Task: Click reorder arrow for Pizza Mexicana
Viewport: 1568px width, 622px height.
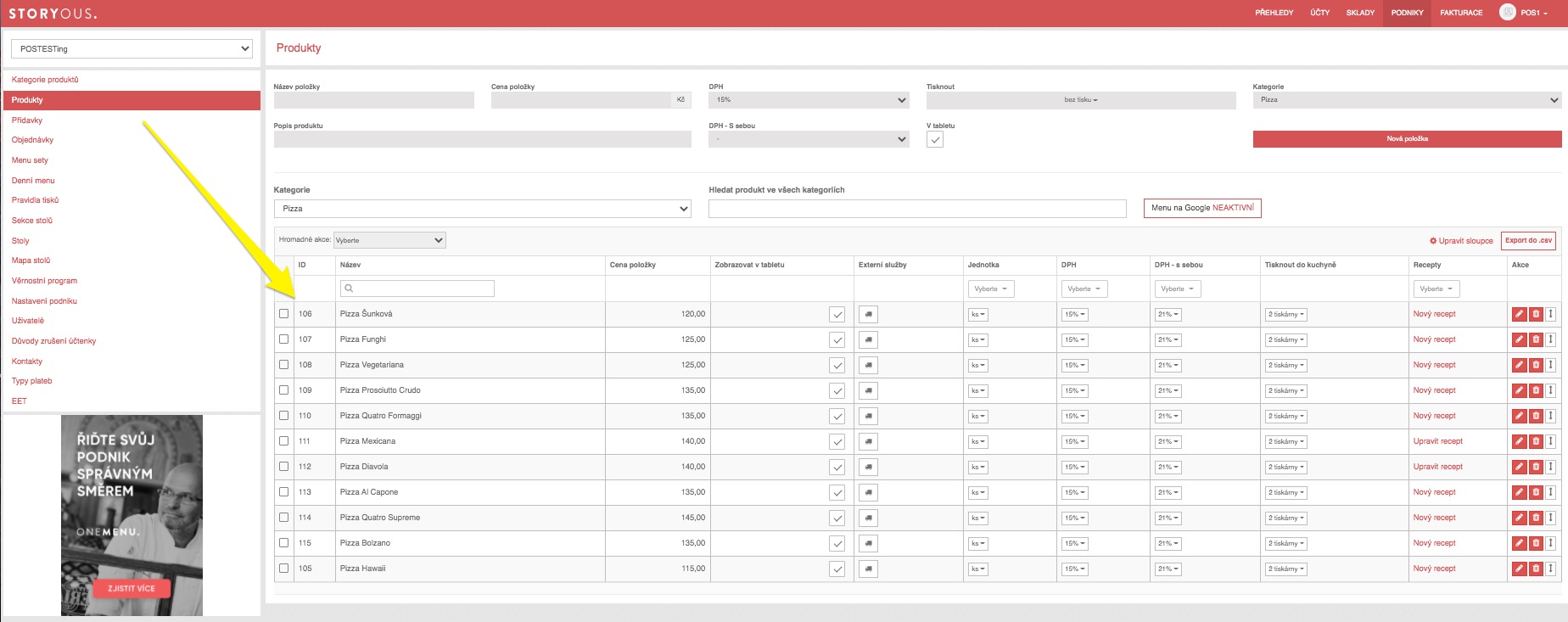Action: click(x=1550, y=441)
